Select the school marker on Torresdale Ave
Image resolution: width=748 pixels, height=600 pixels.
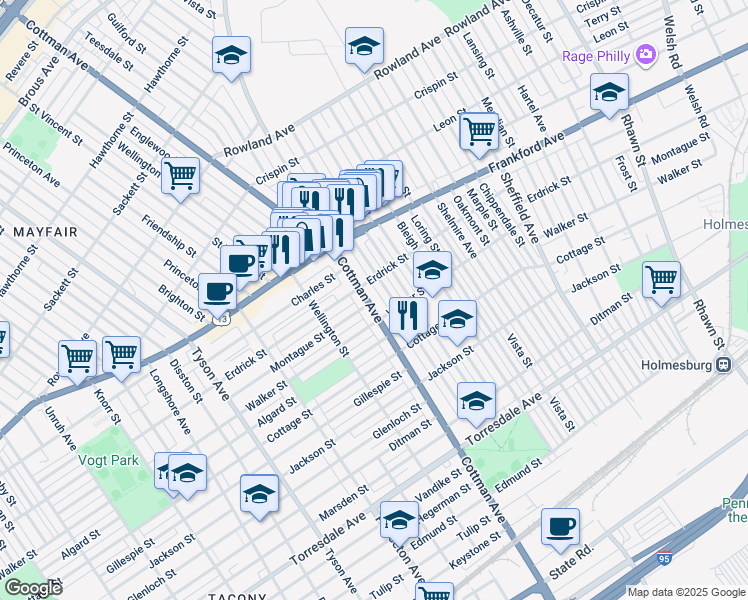[x=476, y=400]
